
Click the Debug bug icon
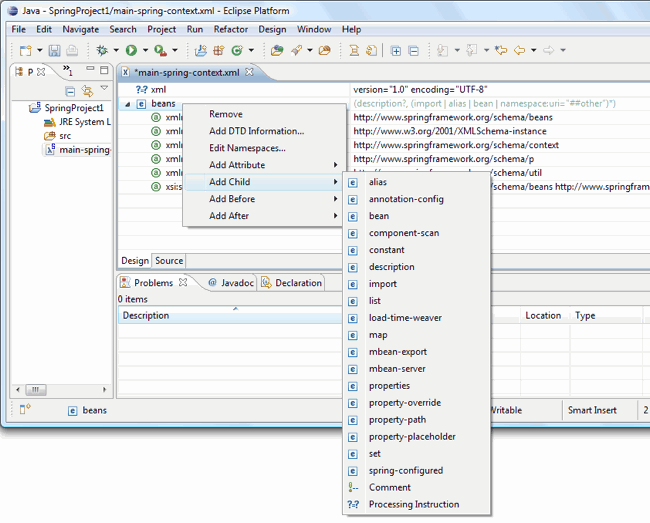[x=102, y=50]
